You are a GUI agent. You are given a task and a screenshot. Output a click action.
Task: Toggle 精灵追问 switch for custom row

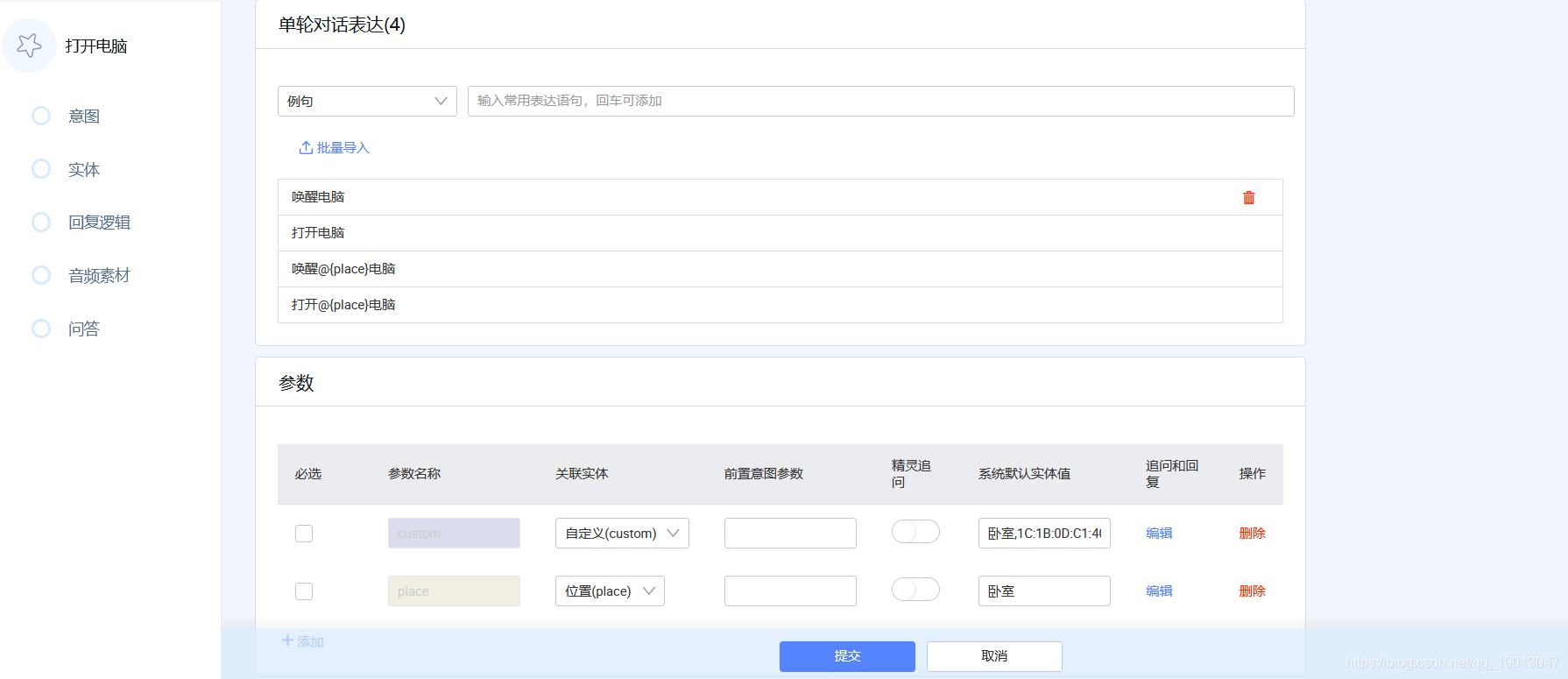coord(915,532)
